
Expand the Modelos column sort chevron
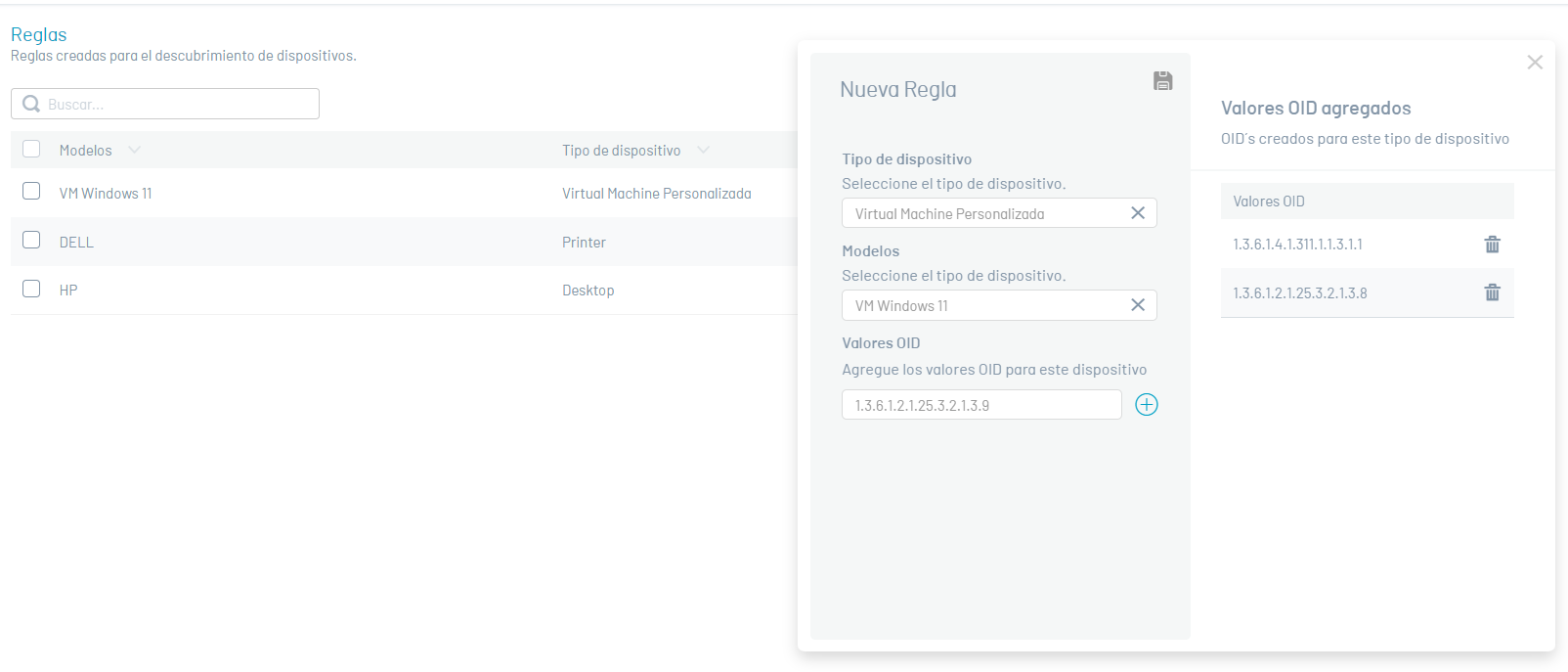pos(134,150)
